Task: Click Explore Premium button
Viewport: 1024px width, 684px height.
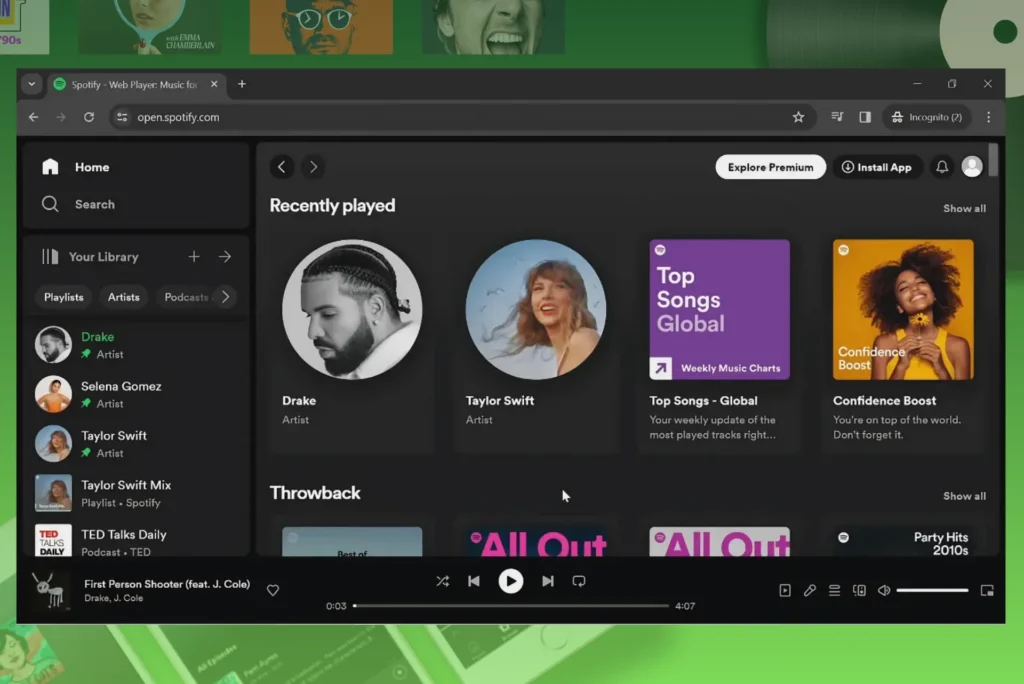Action: point(771,167)
